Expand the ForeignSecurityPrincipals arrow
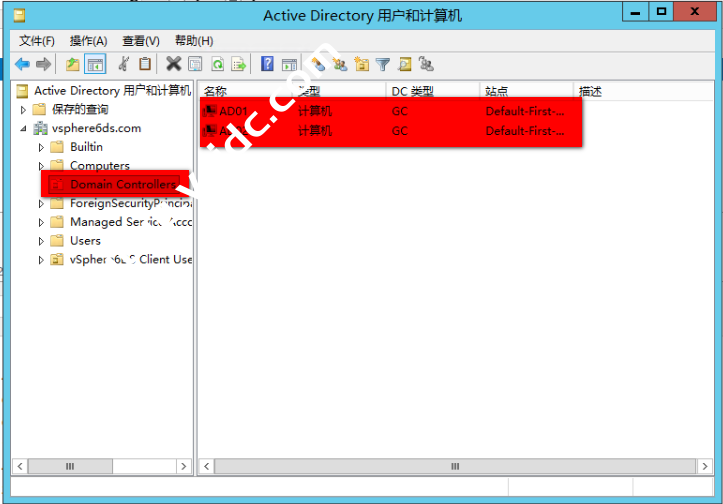723x504 pixels. click(x=41, y=203)
